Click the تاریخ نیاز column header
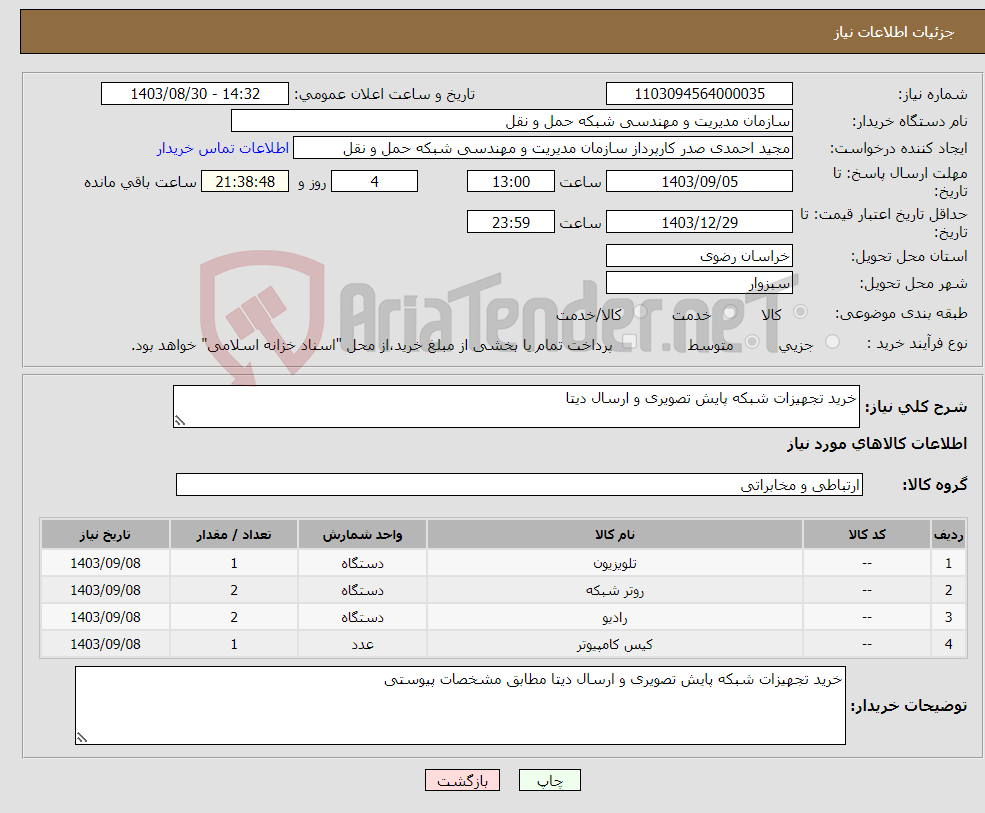The height and width of the screenshot is (813, 985). click(106, 534)
